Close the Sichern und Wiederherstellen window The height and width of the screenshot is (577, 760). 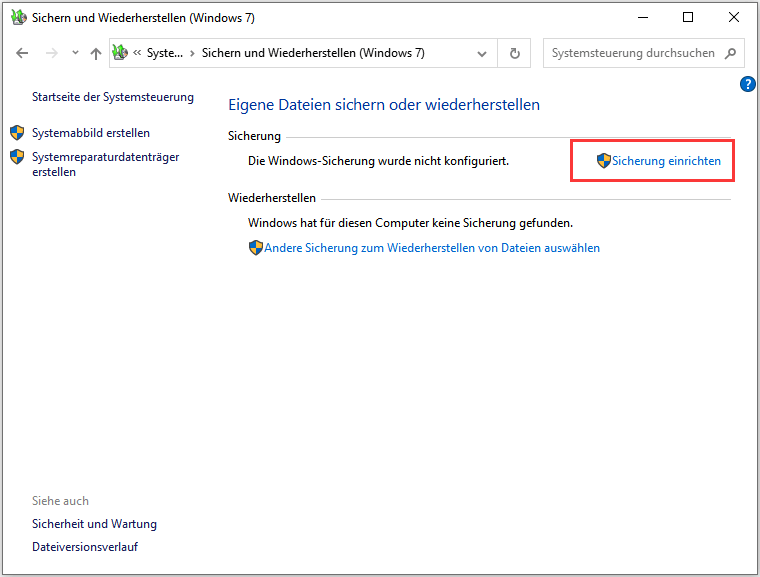click(x=733, y=17)
